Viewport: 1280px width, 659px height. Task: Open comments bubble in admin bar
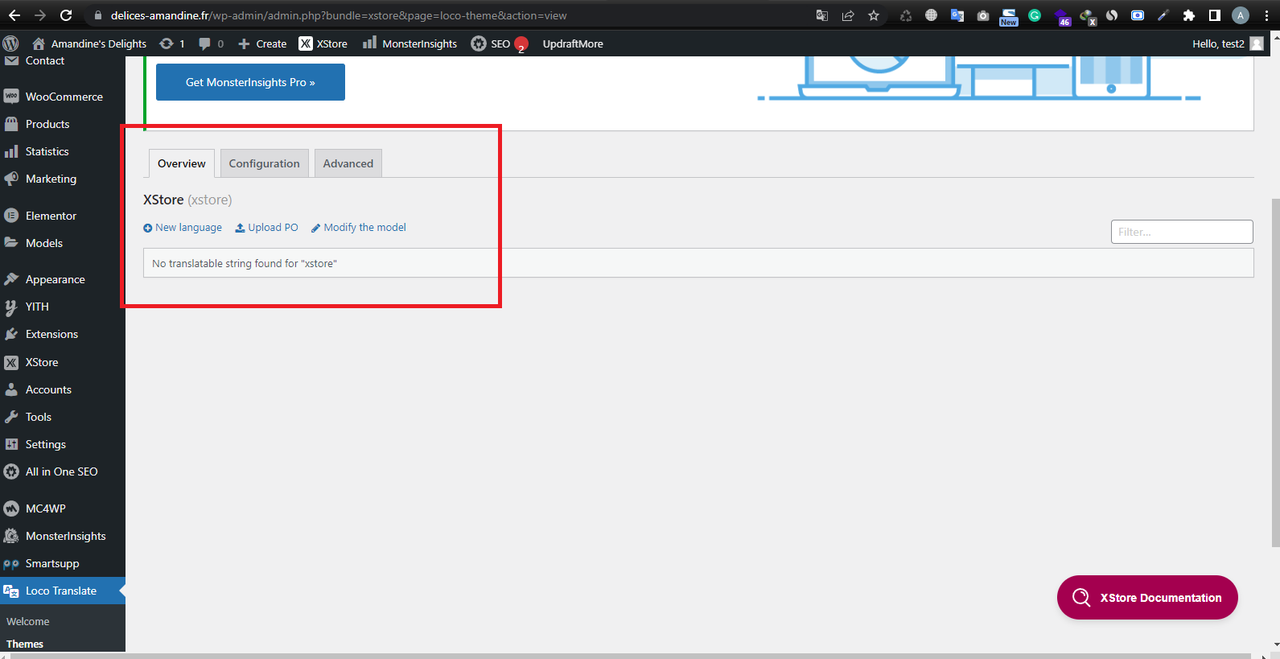211,43
